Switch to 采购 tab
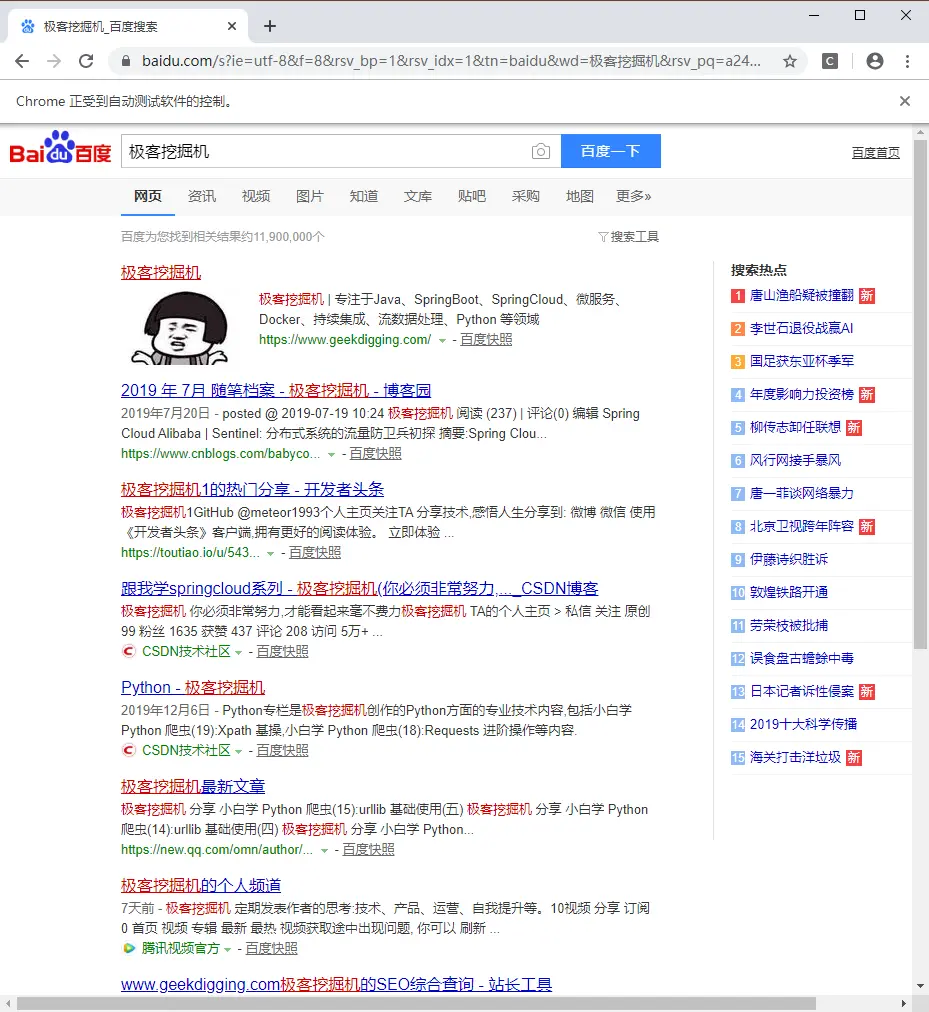The width and height of the screenshot is (929, 1012). click(526, 196)
